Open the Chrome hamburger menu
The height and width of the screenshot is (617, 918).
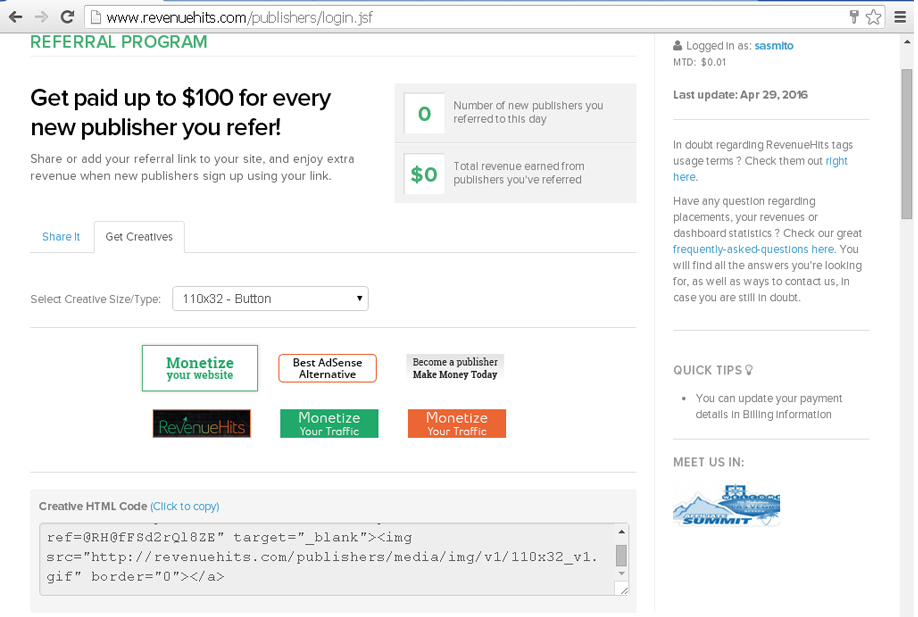[900, 17]
